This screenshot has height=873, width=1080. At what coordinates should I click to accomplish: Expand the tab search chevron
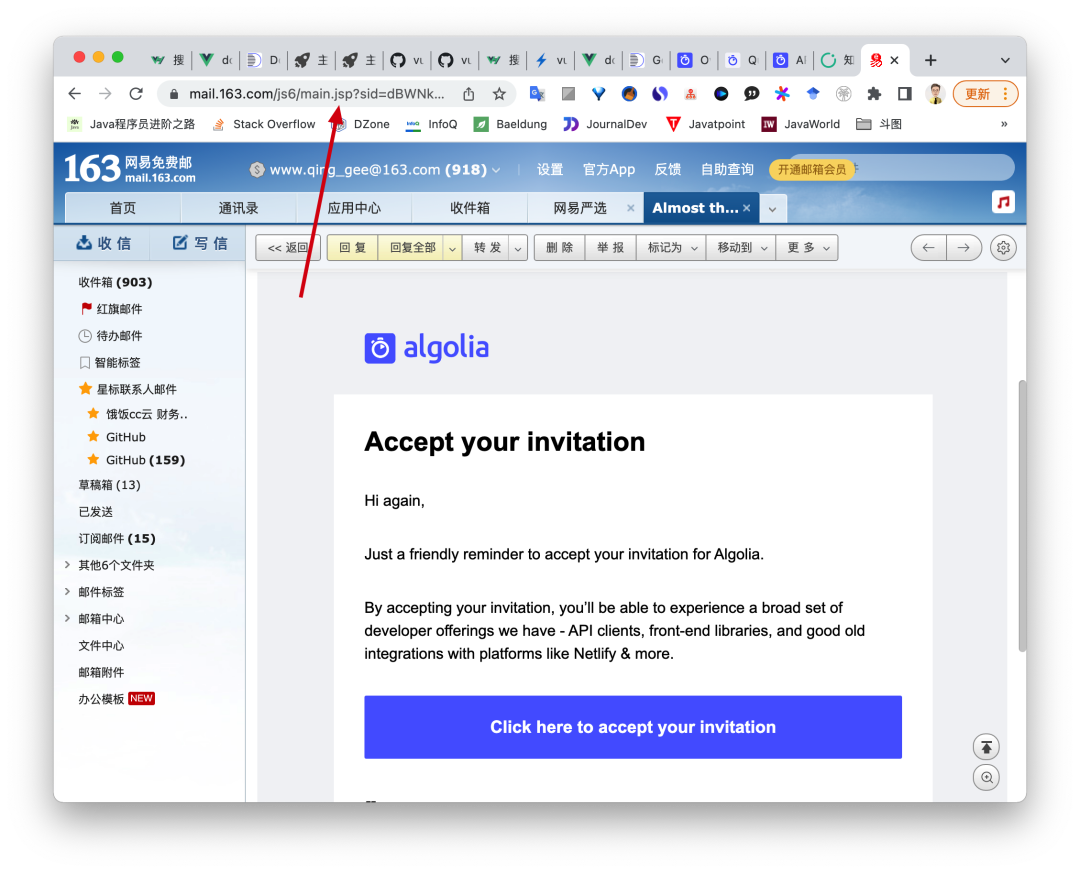tap(1005, 61)
